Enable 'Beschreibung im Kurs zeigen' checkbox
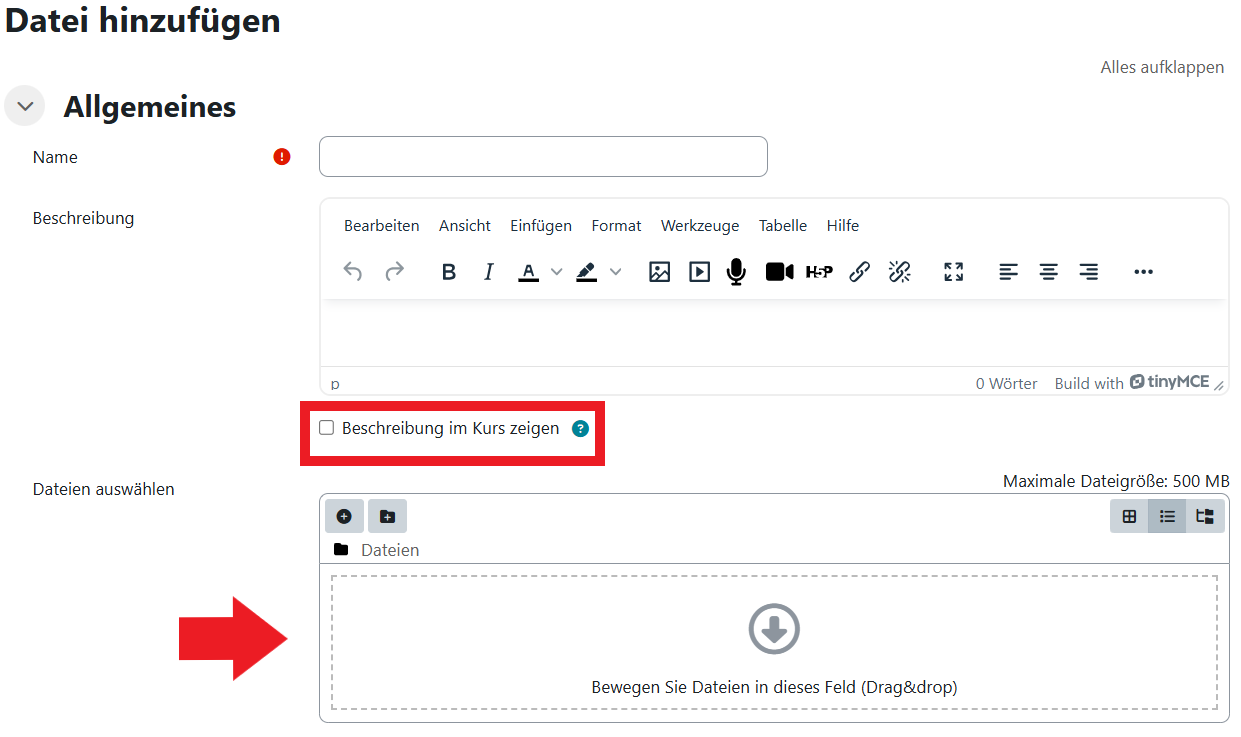 click(327, 428)
